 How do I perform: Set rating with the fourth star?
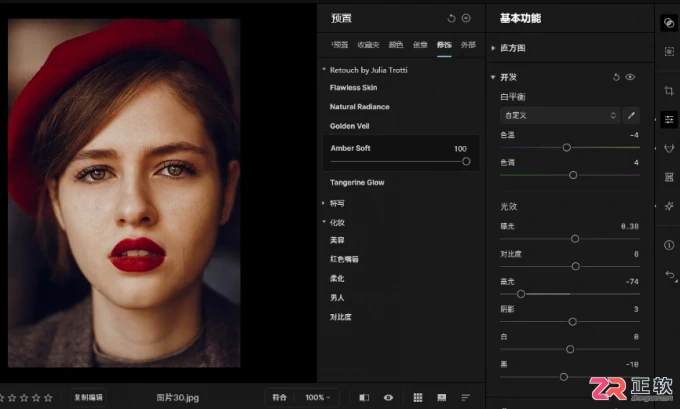(36, 397)
